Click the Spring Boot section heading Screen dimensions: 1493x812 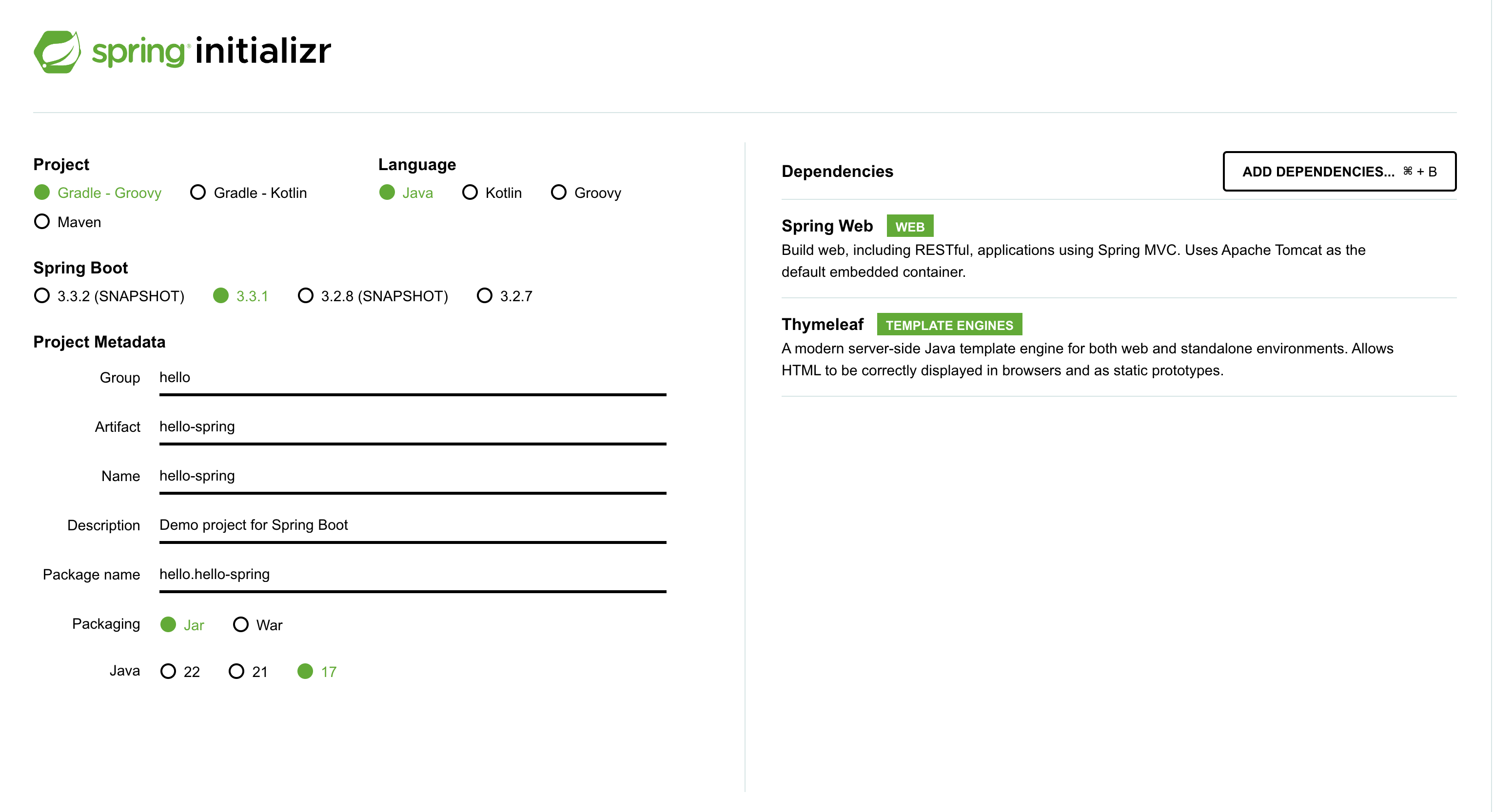coord(80,268)
